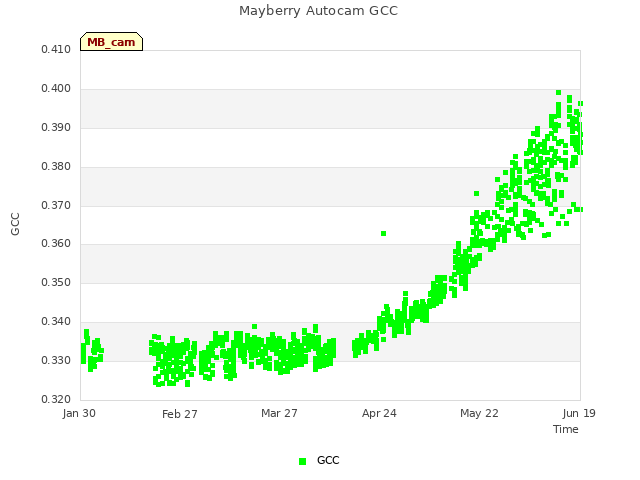Click the 0.360 y-axis value
The height and width of the screenshot is (480, 640).
coord(56,244)
